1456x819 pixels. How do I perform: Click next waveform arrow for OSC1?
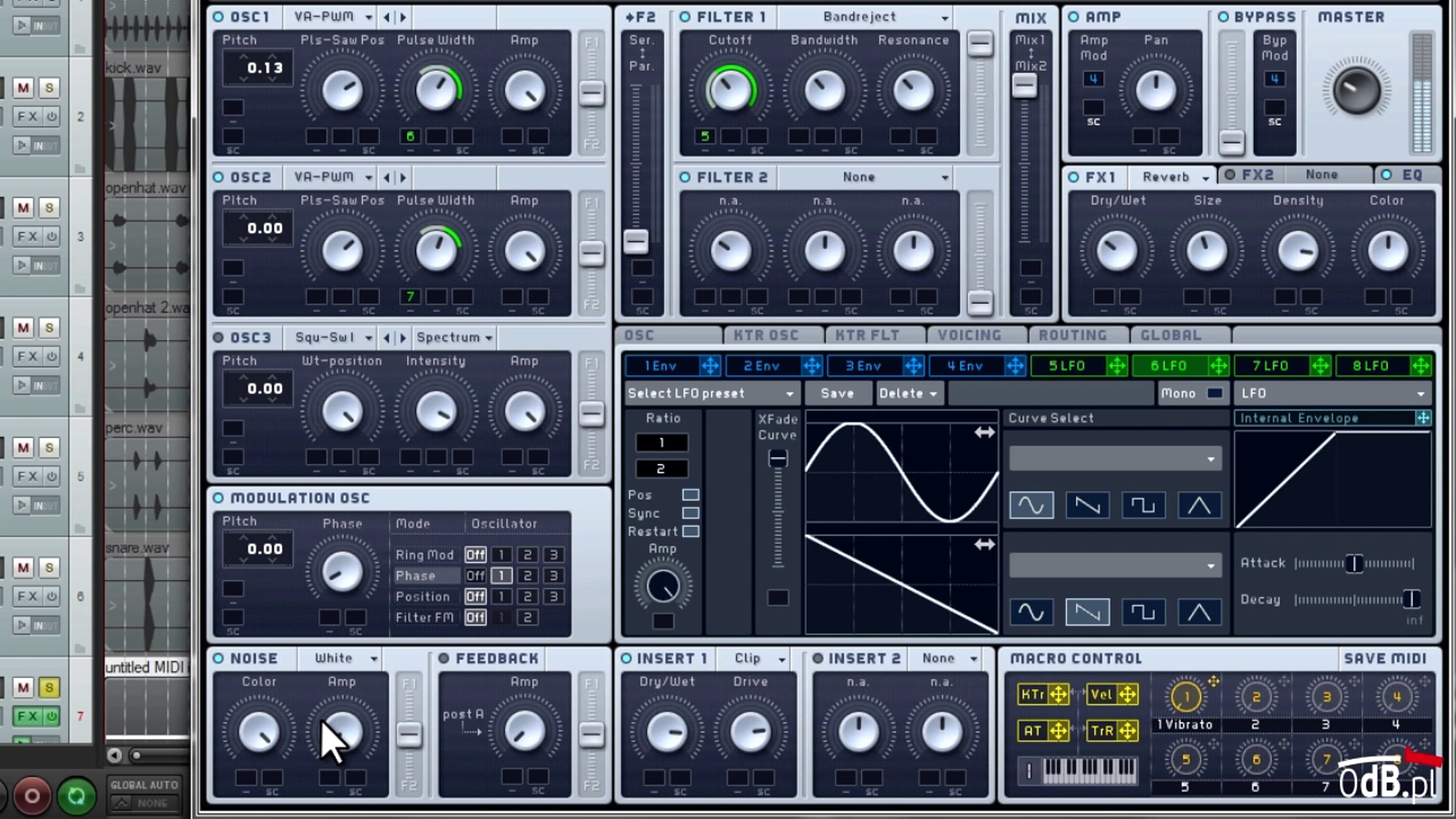[x=403, y=17]
